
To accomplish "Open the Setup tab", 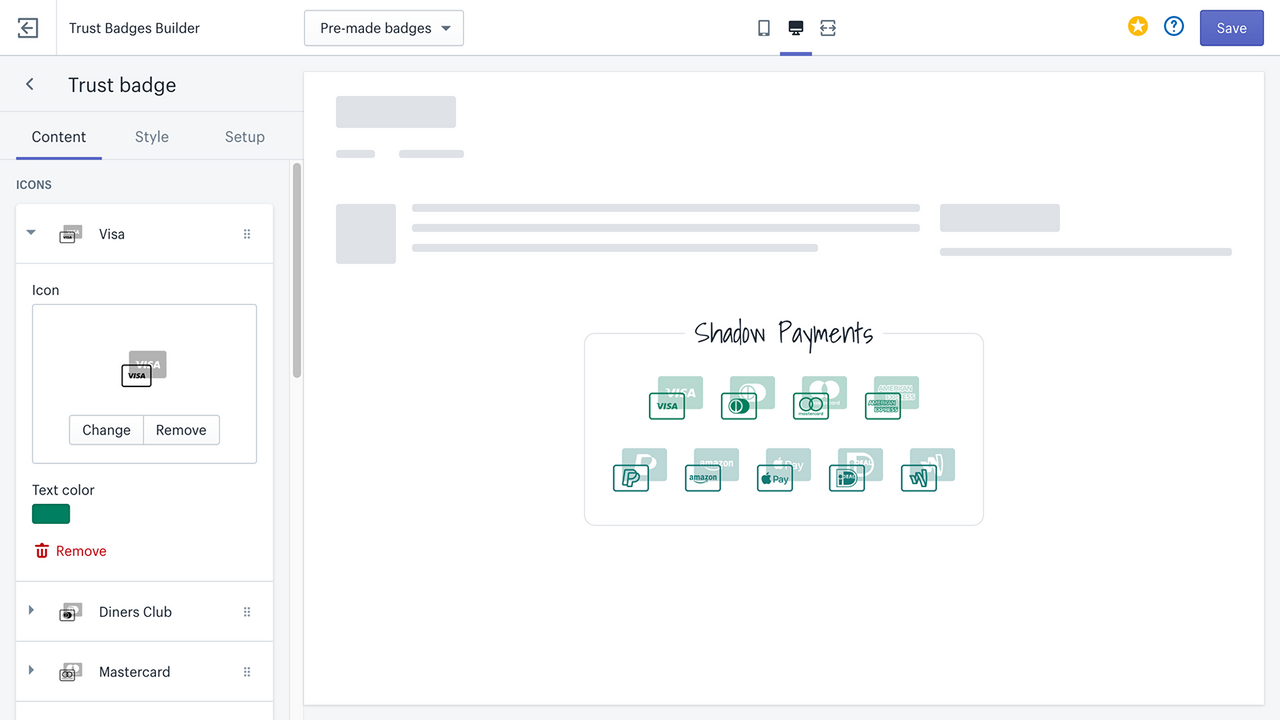I will pos(245,137).
